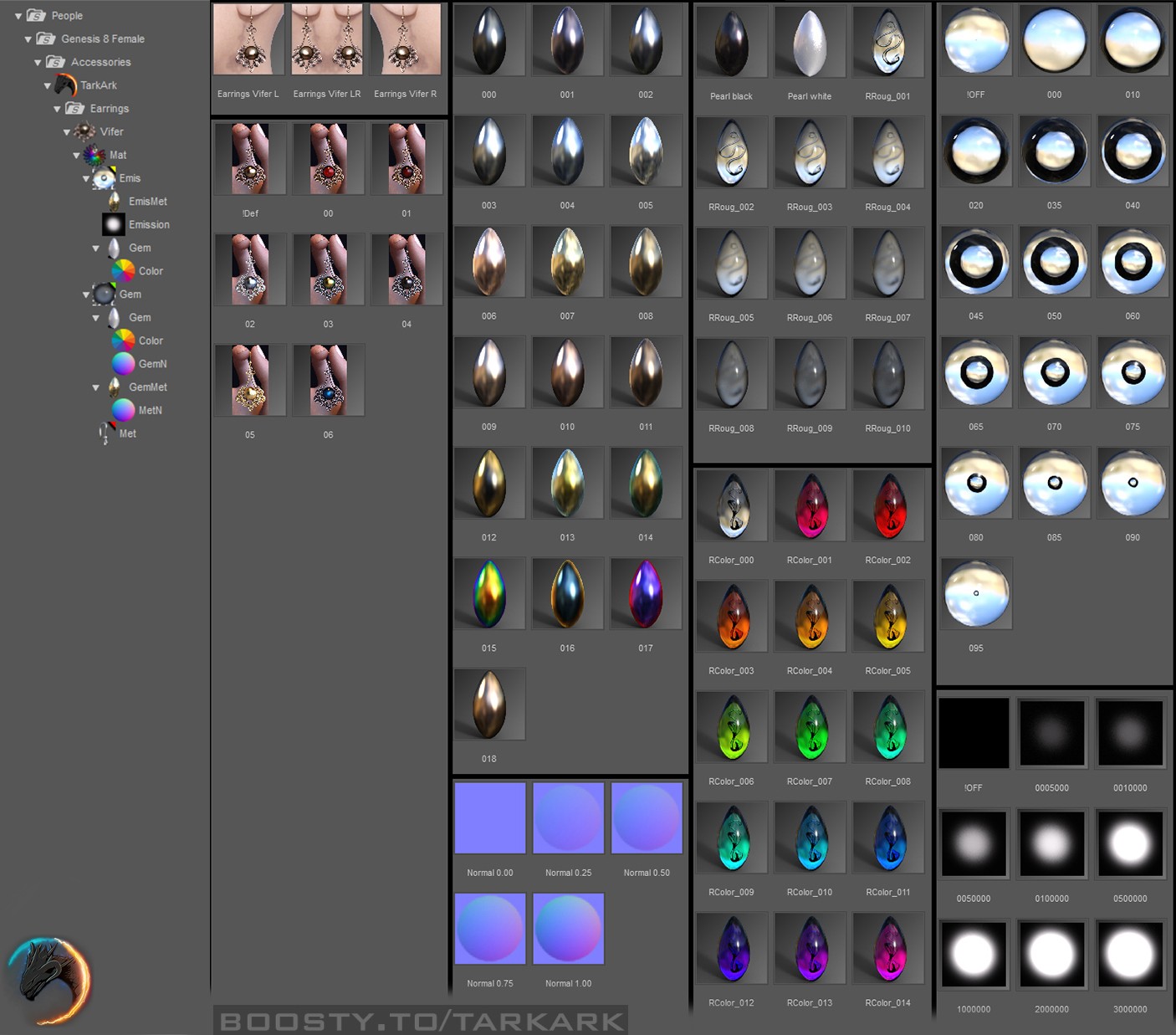The height and width of the screenshot is (1035, 1176).
Task: Apply metal preset 015 rainbow shader
Action: coord(489,593)
